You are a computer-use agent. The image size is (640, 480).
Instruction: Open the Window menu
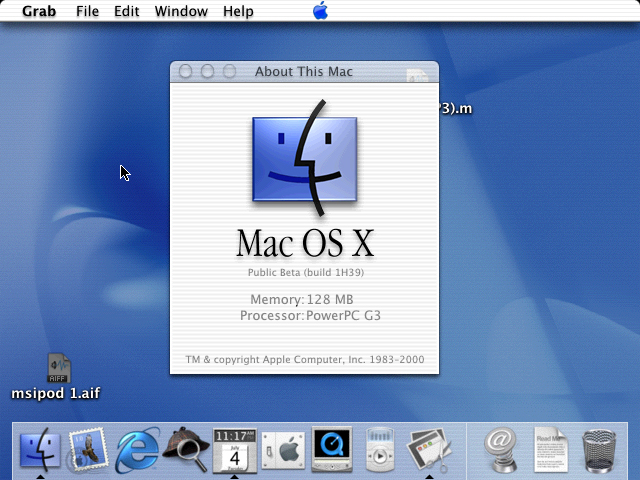coord(181,11)
